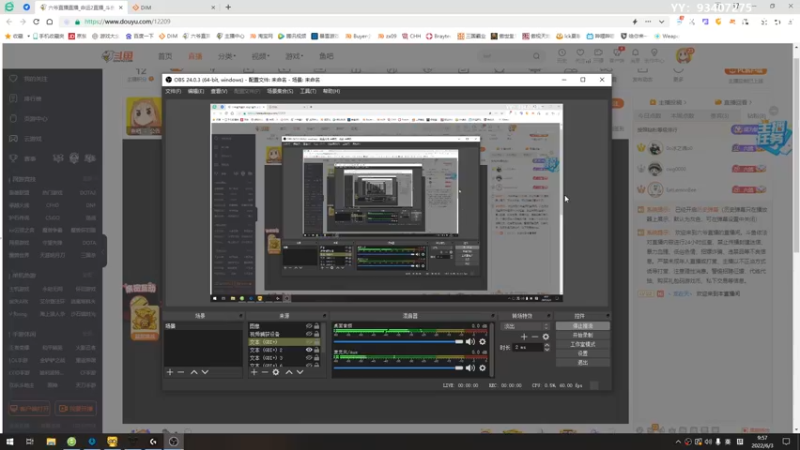Toggle visibility of Text (GDI+) 3 source

coord(309,358)
